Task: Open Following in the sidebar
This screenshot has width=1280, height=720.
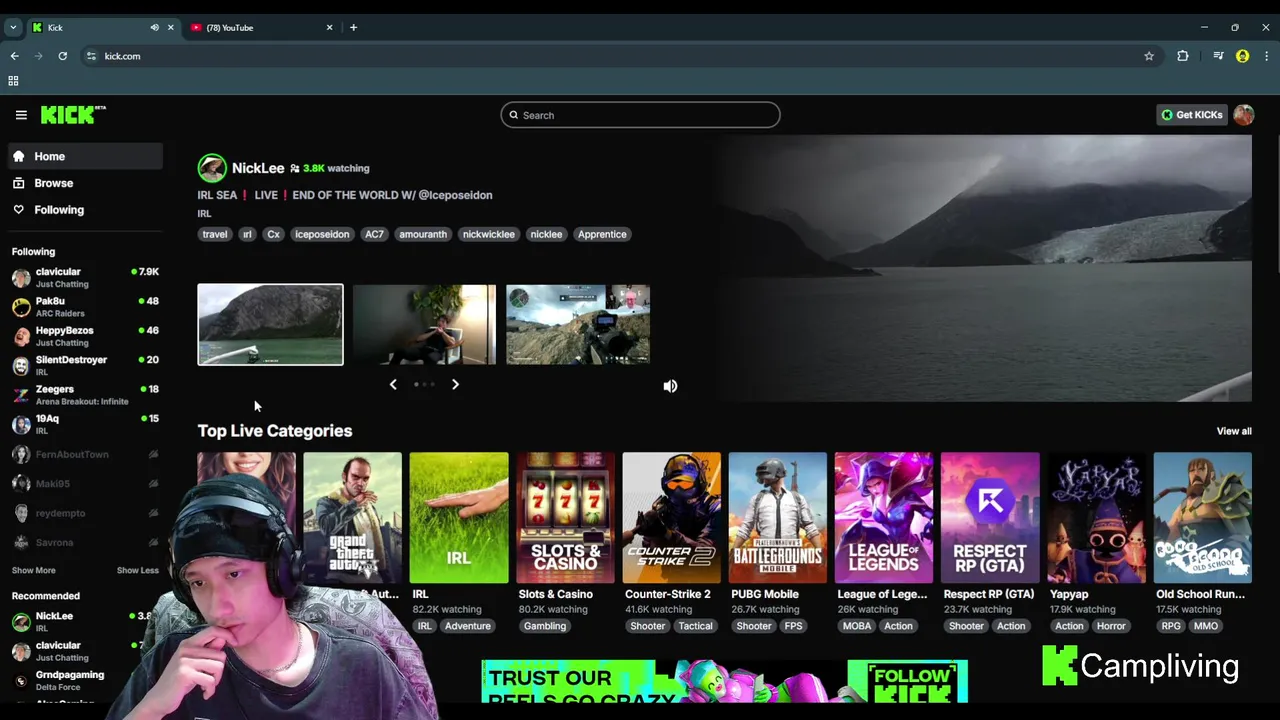Action: [x=86, y=210]
